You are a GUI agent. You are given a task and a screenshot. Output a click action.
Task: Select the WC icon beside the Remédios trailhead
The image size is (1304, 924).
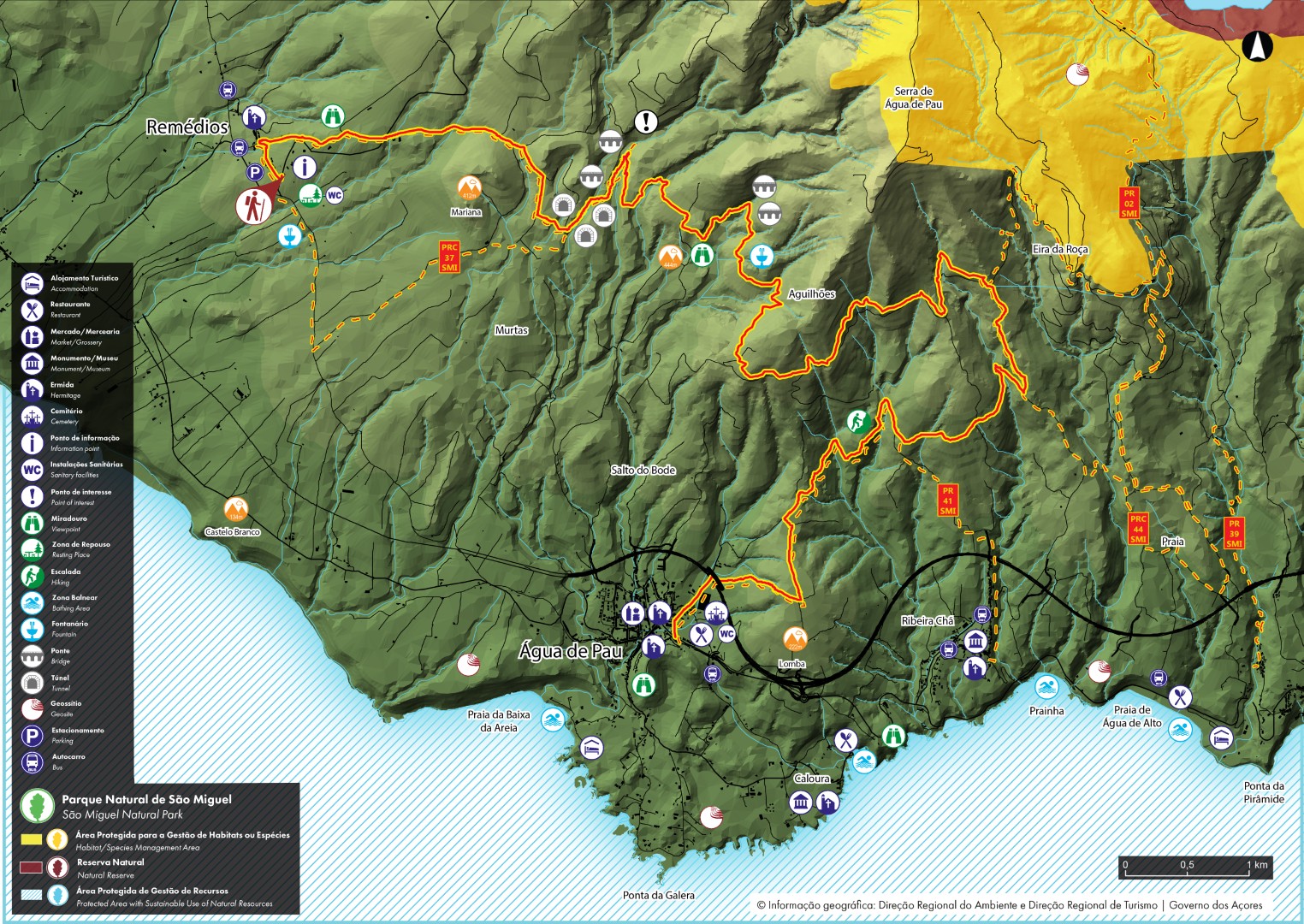pyautogui.click(x=335, y=195)
